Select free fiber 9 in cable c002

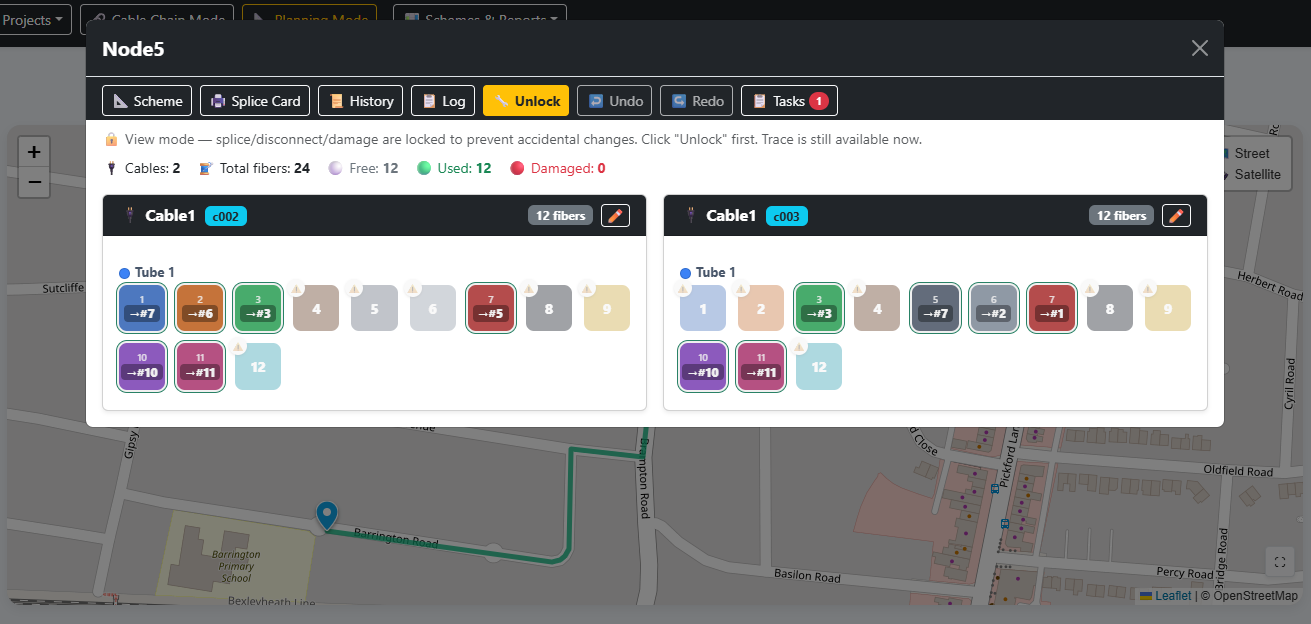click(x=606, y=308)
